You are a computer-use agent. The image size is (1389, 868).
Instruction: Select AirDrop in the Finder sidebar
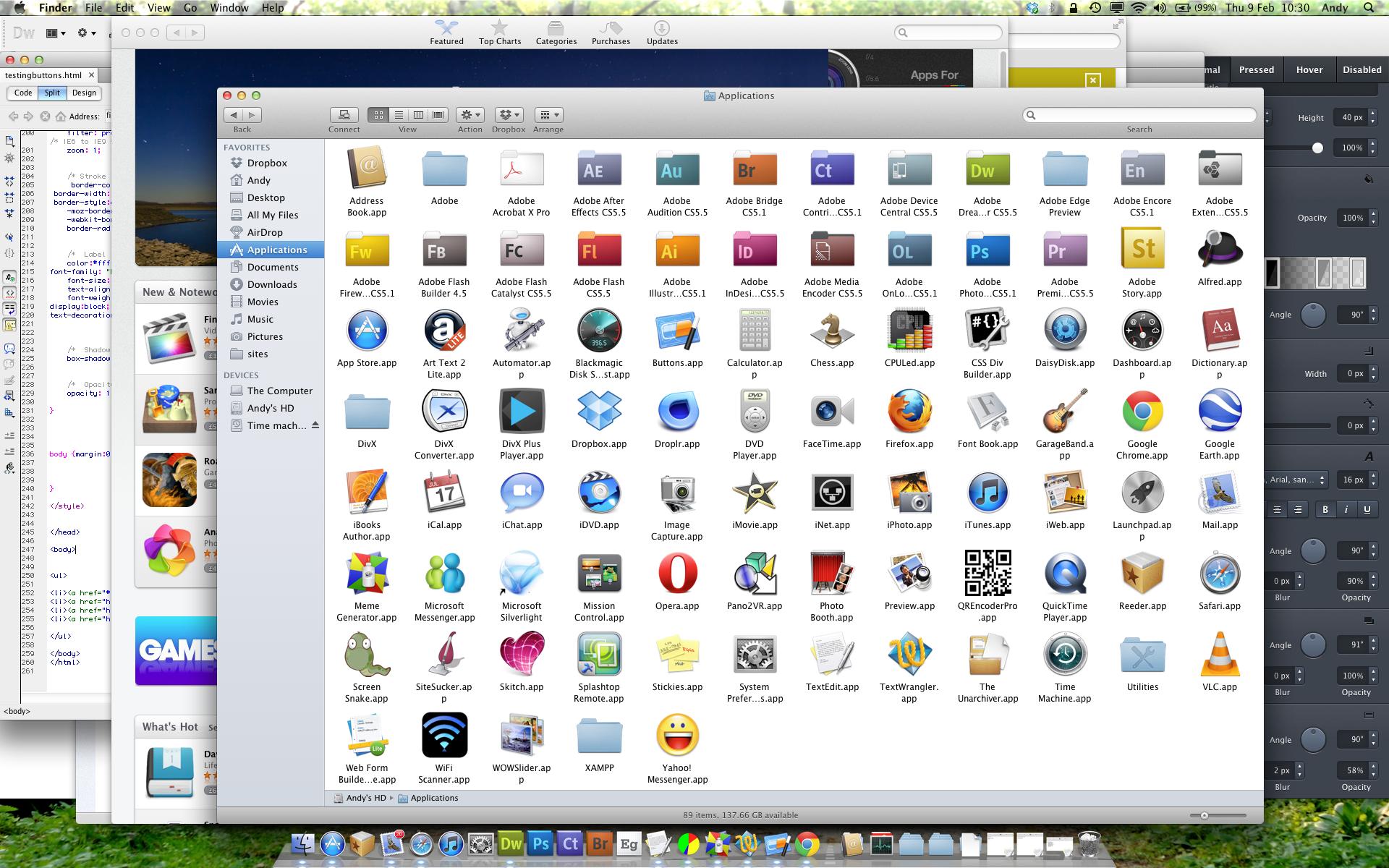coord(266,232)
